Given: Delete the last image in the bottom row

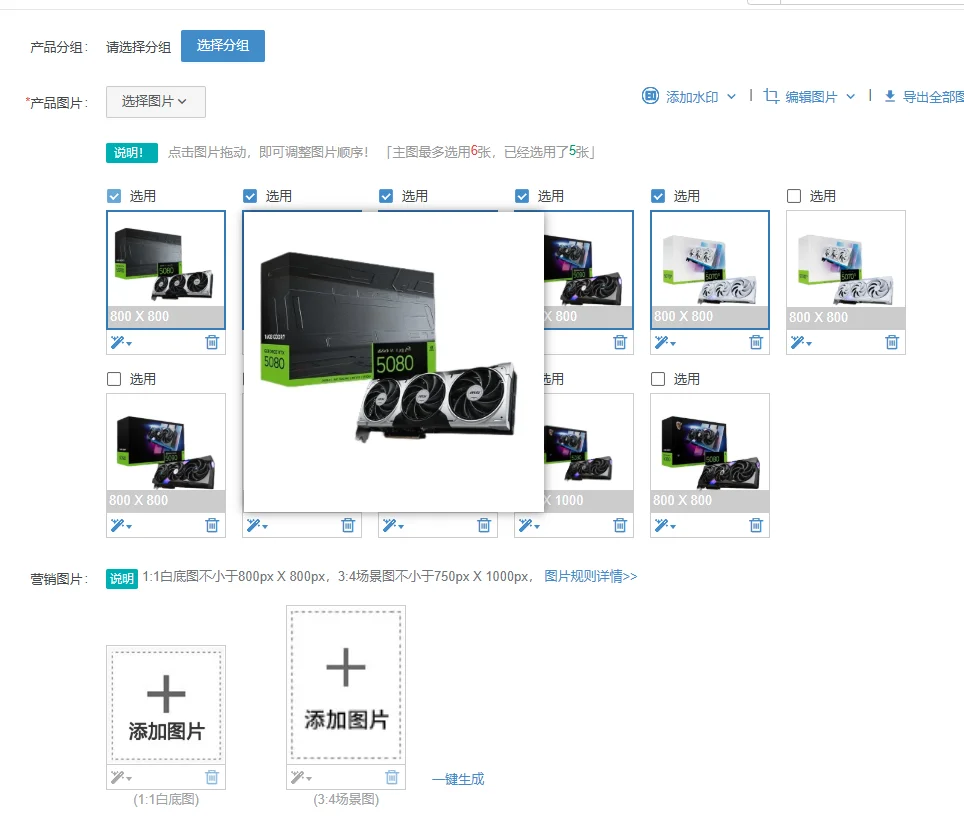Looking at the screenshot, I should click(756, 525).
